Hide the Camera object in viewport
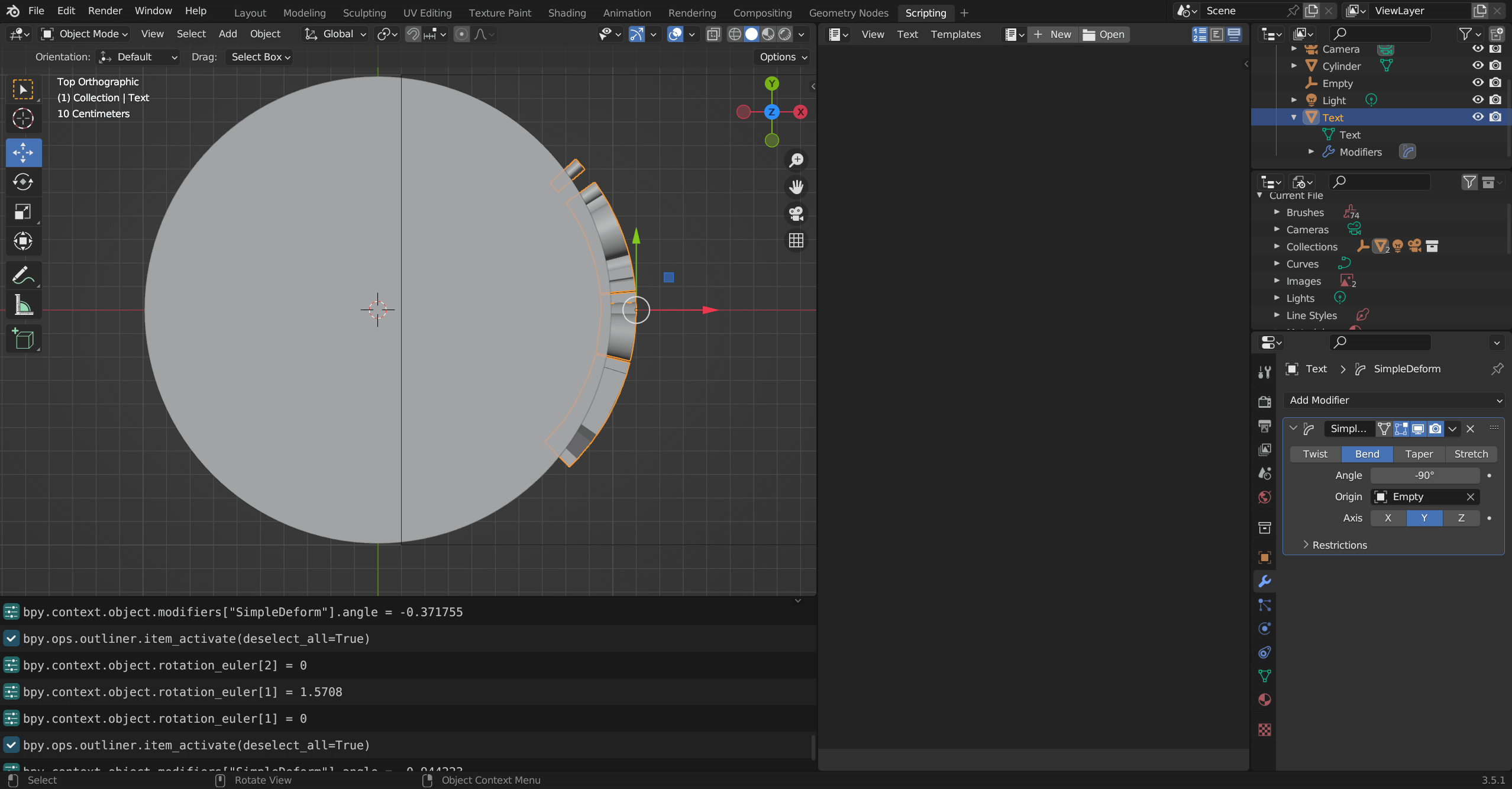Screen dimensions: 1512x789 point(1478,49)
